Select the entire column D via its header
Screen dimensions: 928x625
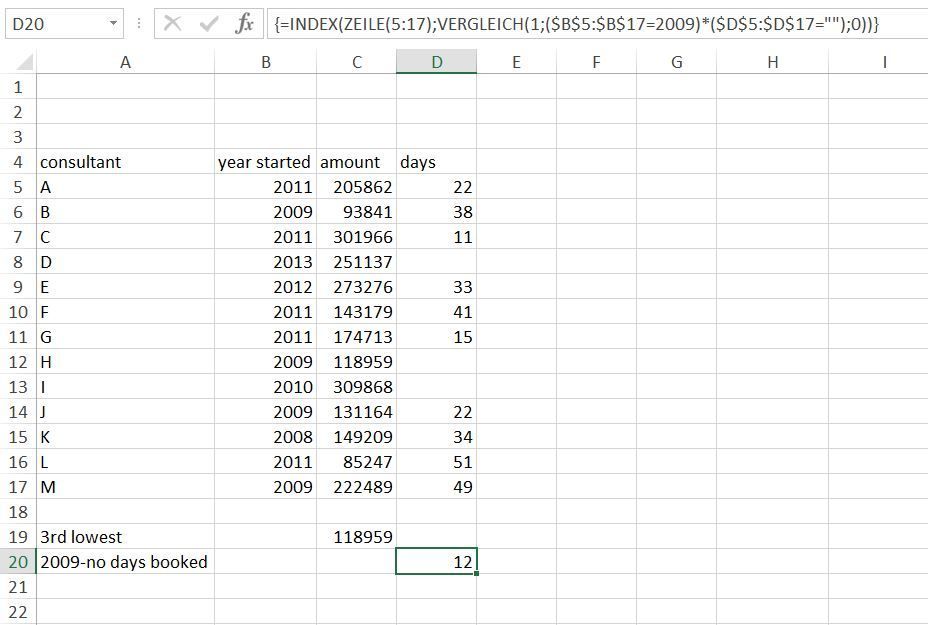pyautogui.click(x=437, y=62)
